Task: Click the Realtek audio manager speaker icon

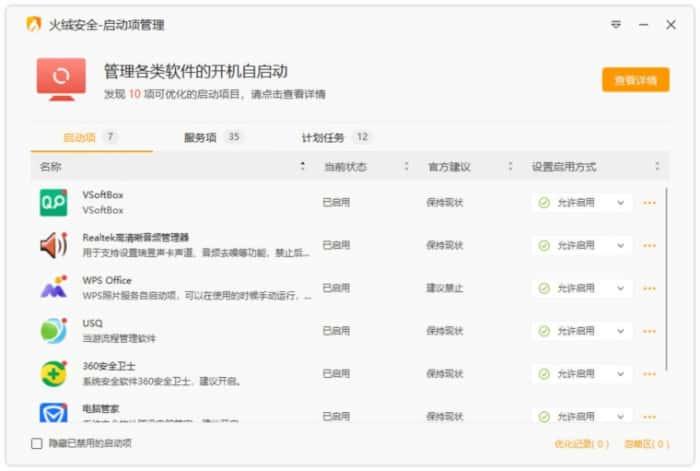Action: tap(53, 245)
